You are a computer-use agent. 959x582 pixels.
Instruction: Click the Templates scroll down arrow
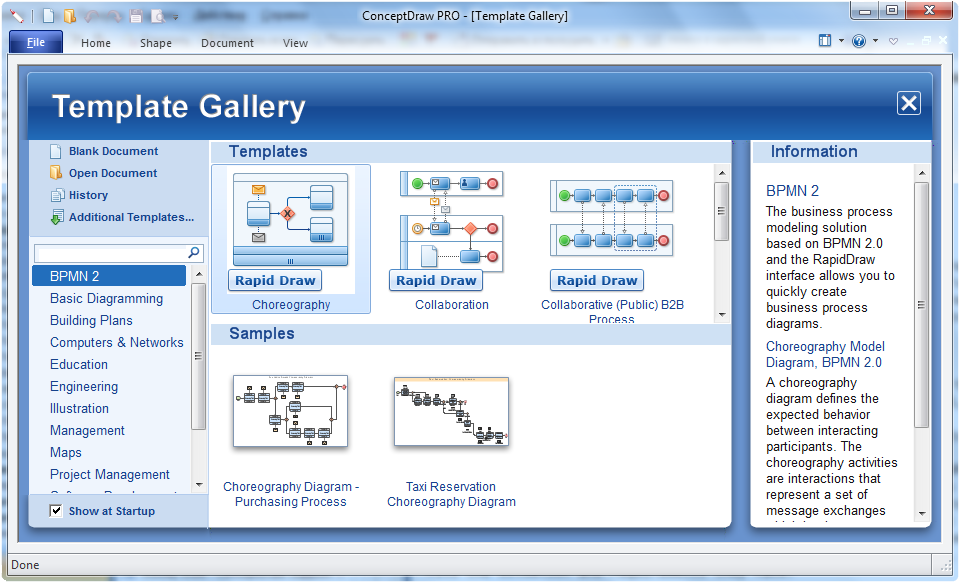722,315
